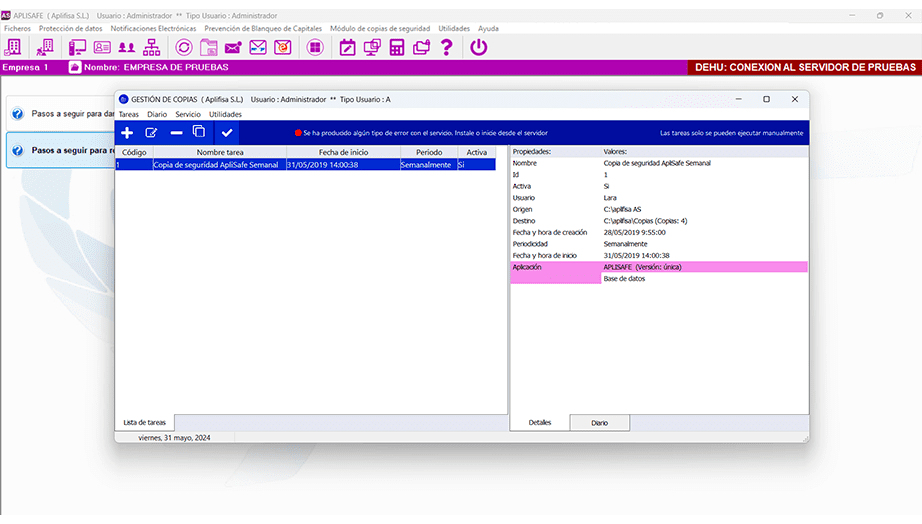Click the envelope with arrows icon
The image size is (922, 524).
pos(258,47)
